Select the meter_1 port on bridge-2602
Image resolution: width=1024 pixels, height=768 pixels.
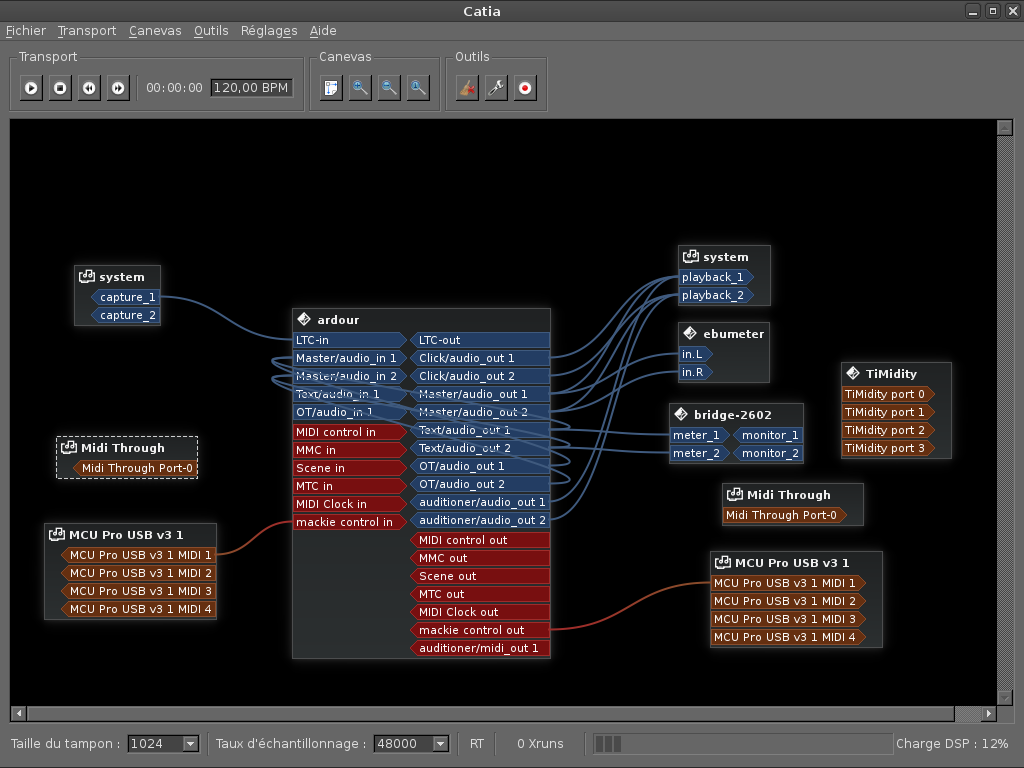[x=699, y=435]
